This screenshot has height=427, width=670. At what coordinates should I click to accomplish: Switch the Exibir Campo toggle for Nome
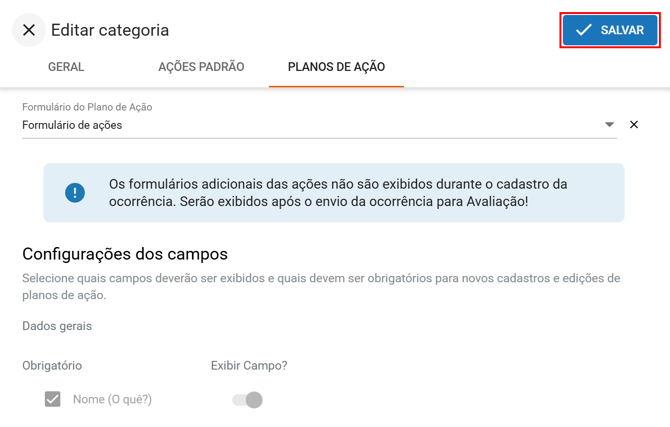[x=247, y=400]
